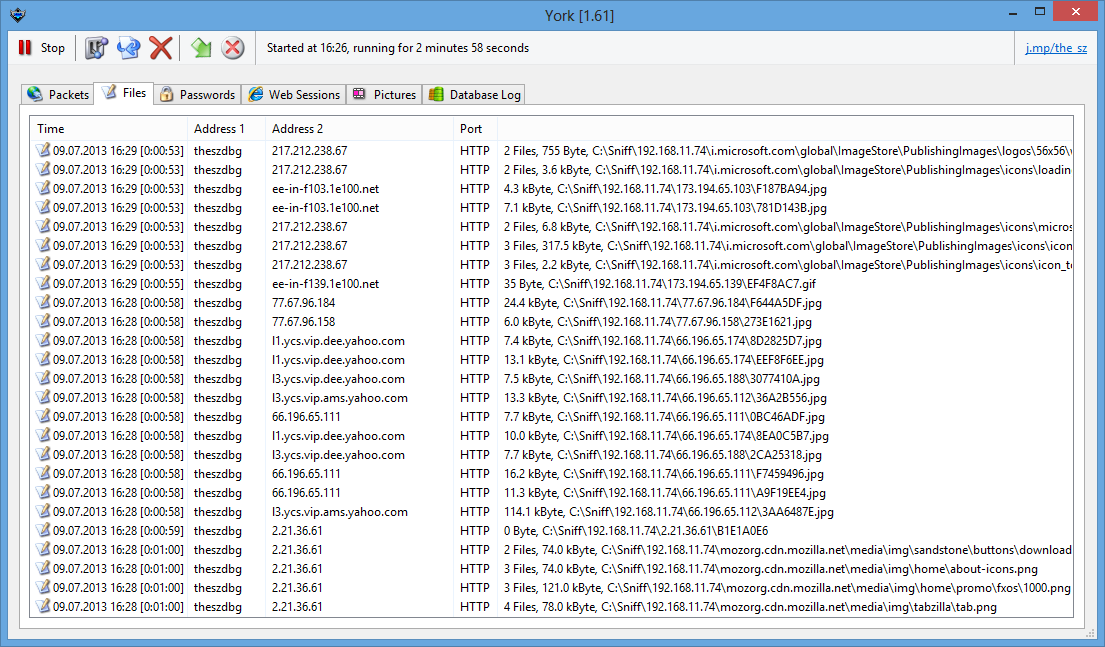
Task: Click file icon of the 0BC46ADF.jpg row
Action: (44, 417)
